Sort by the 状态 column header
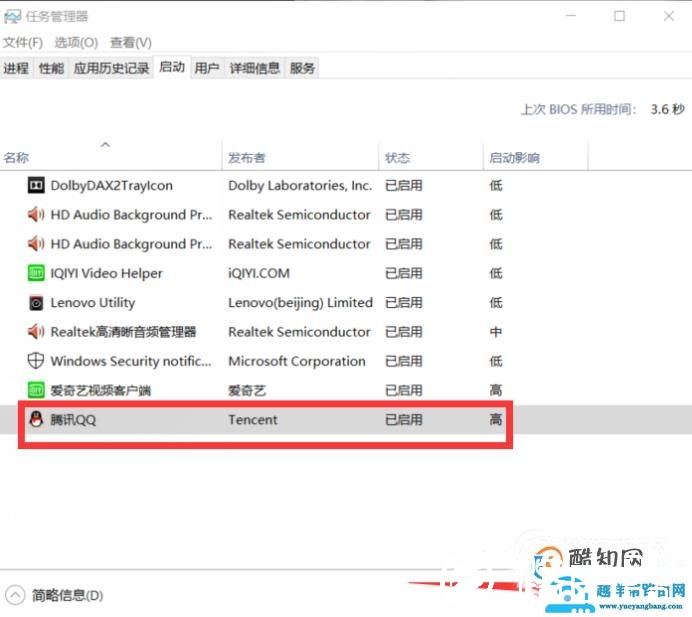Screen dimensions: 692x617 pos(431,155)
